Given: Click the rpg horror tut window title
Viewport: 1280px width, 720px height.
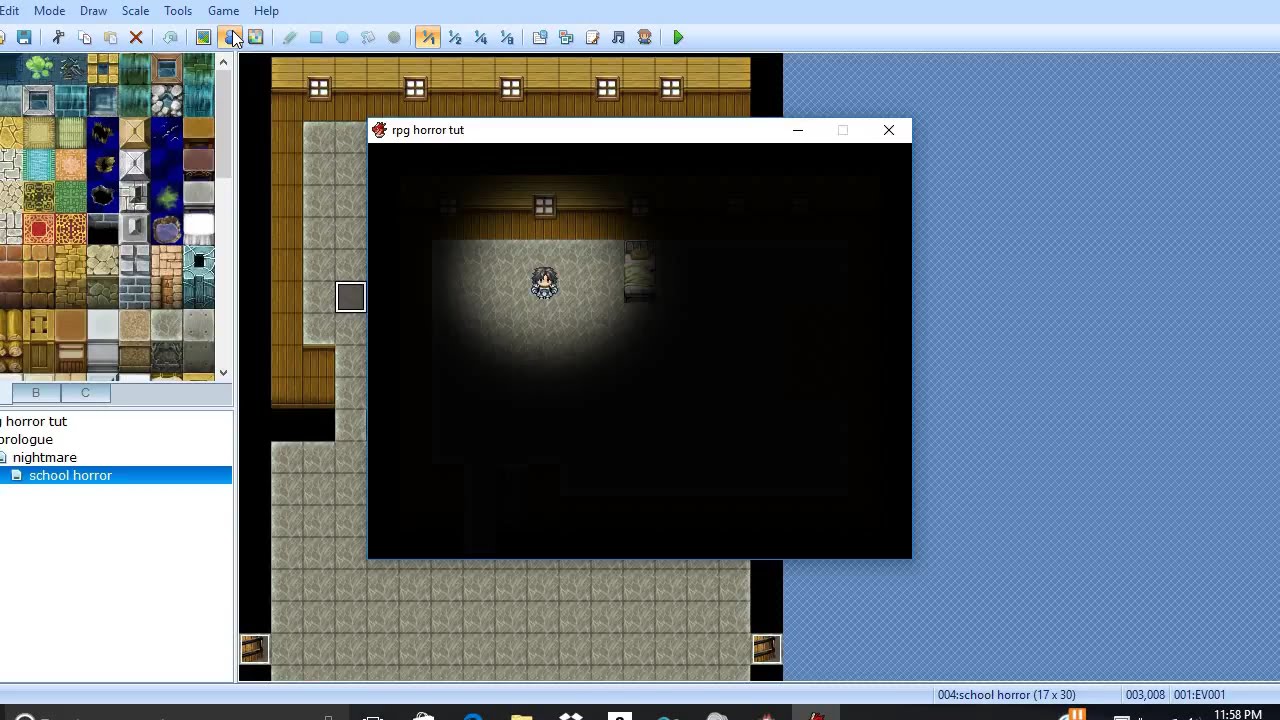Looking at the screenshot, I should click(x=428, y=130).
